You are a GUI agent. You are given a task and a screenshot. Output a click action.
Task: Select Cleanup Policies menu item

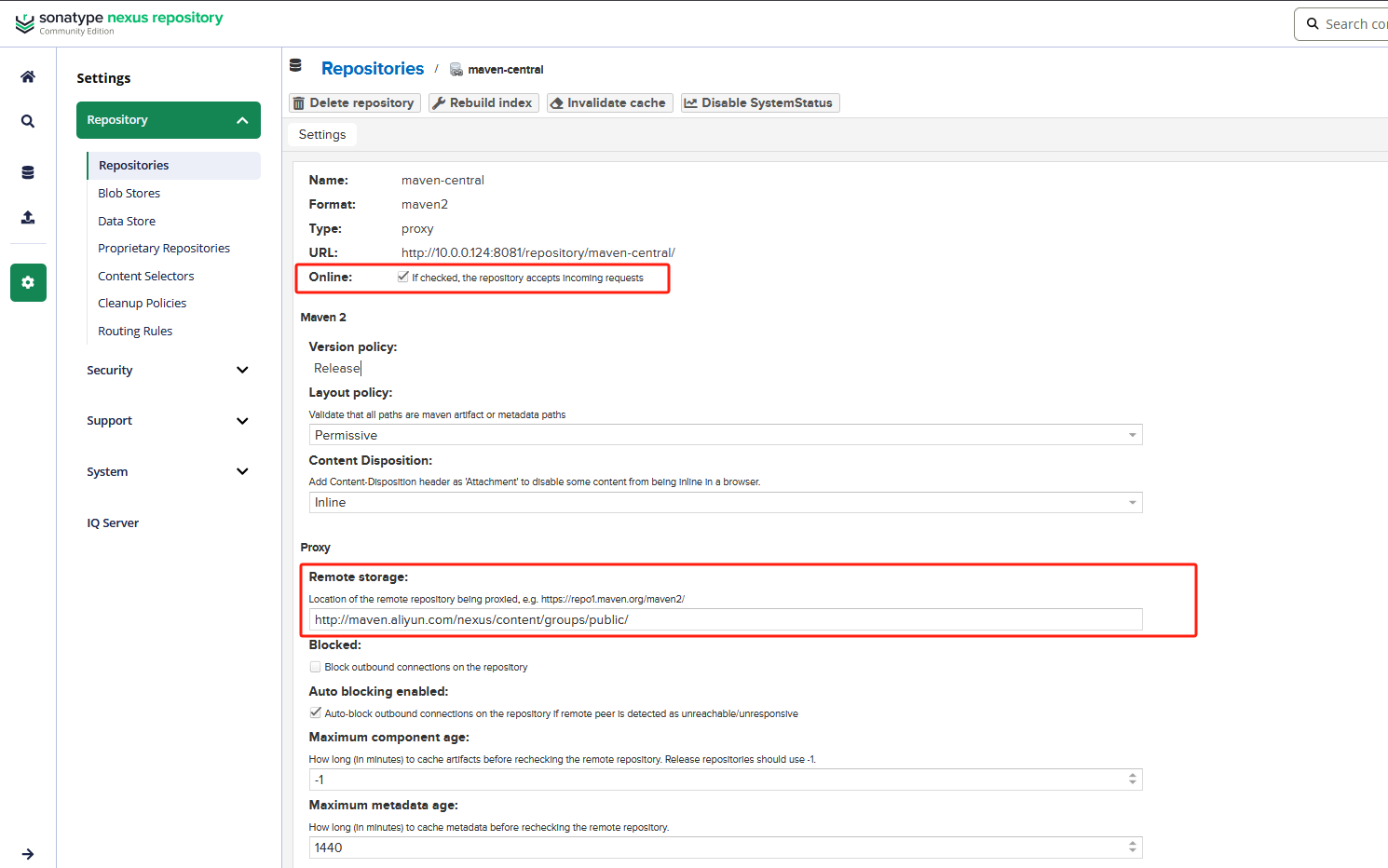tap(143, 304)
